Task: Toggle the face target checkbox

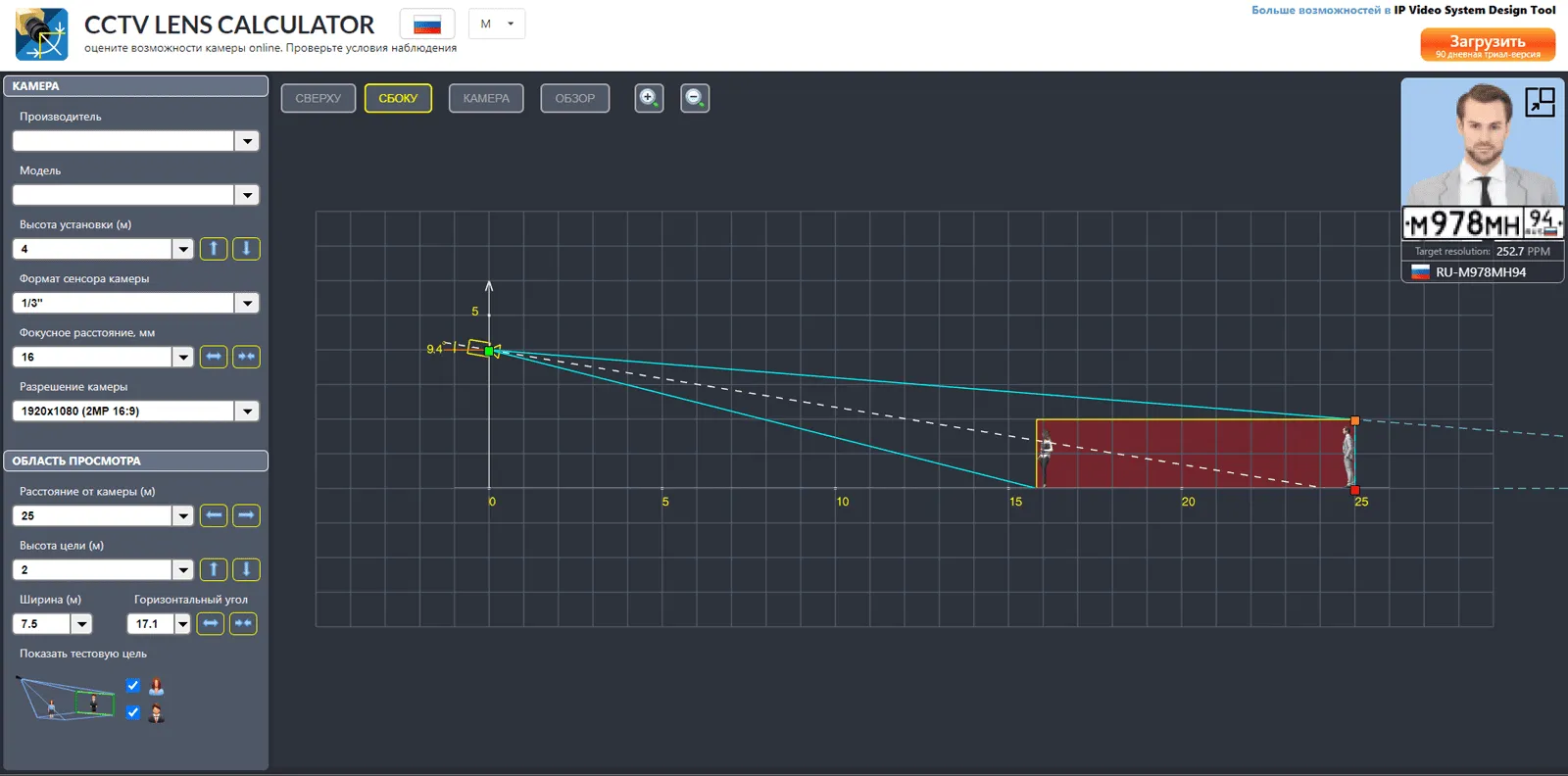Action: (133, 712)
